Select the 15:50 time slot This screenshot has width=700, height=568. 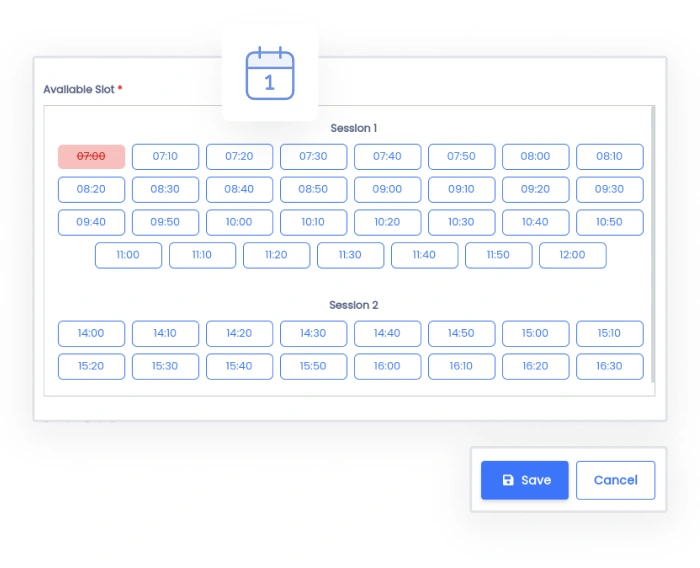pos(313,366)
